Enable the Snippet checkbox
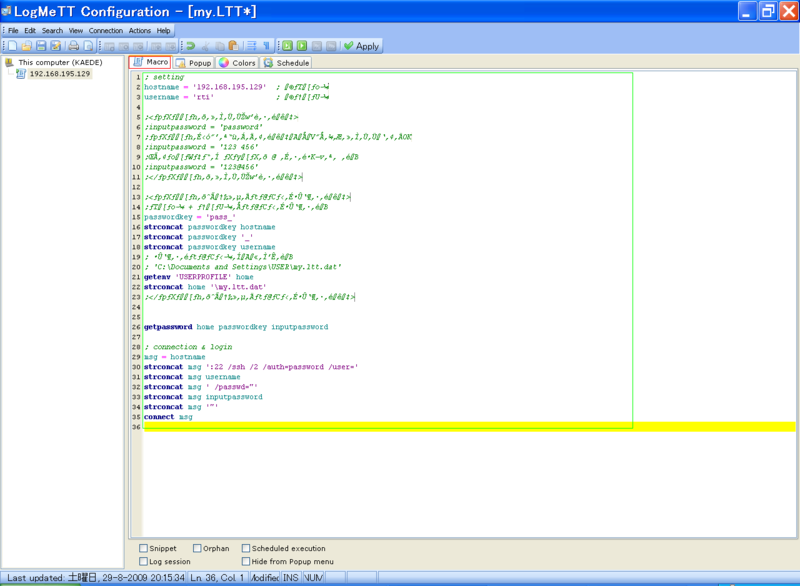 143,548
